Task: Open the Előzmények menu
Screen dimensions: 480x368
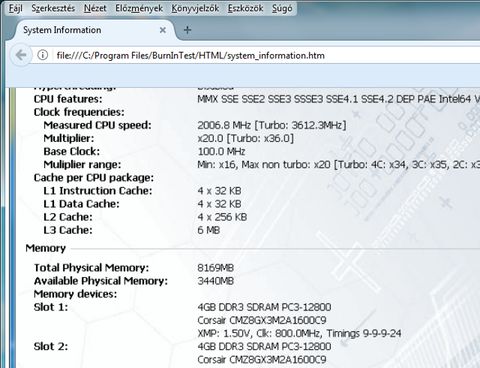Action: [139, 8]
